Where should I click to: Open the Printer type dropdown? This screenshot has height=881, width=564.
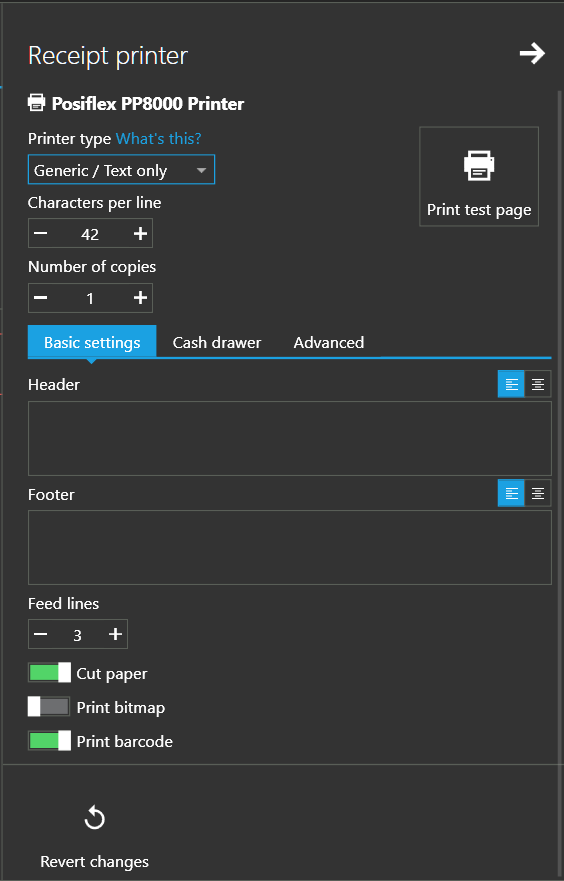[x=121, y=170]
